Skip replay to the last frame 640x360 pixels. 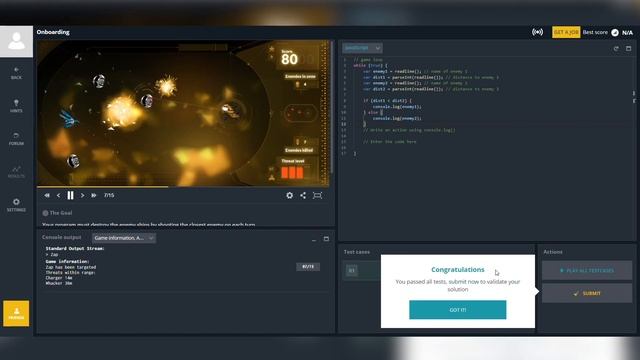tap(94, 196)
